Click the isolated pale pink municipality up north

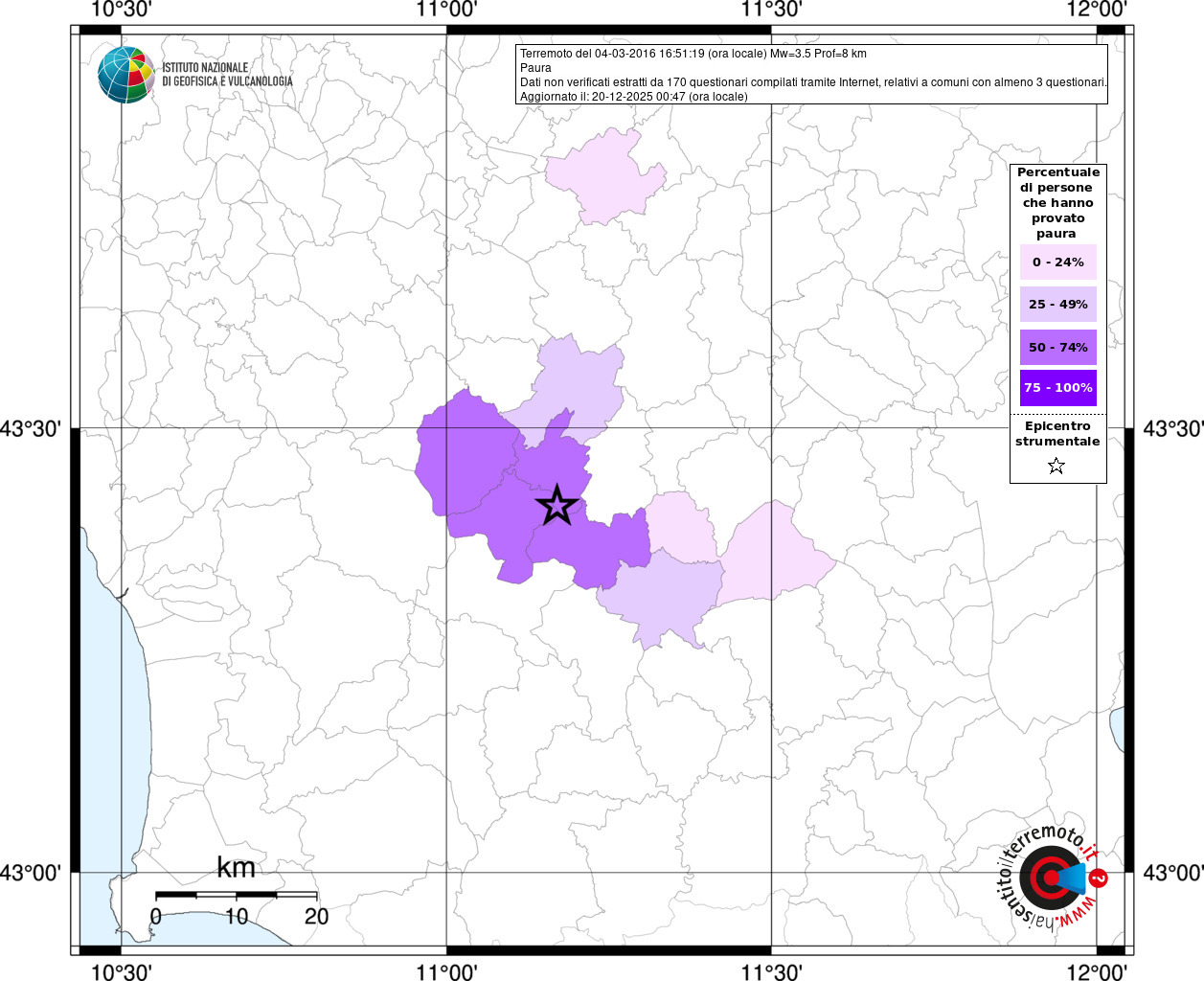point(605,174)
